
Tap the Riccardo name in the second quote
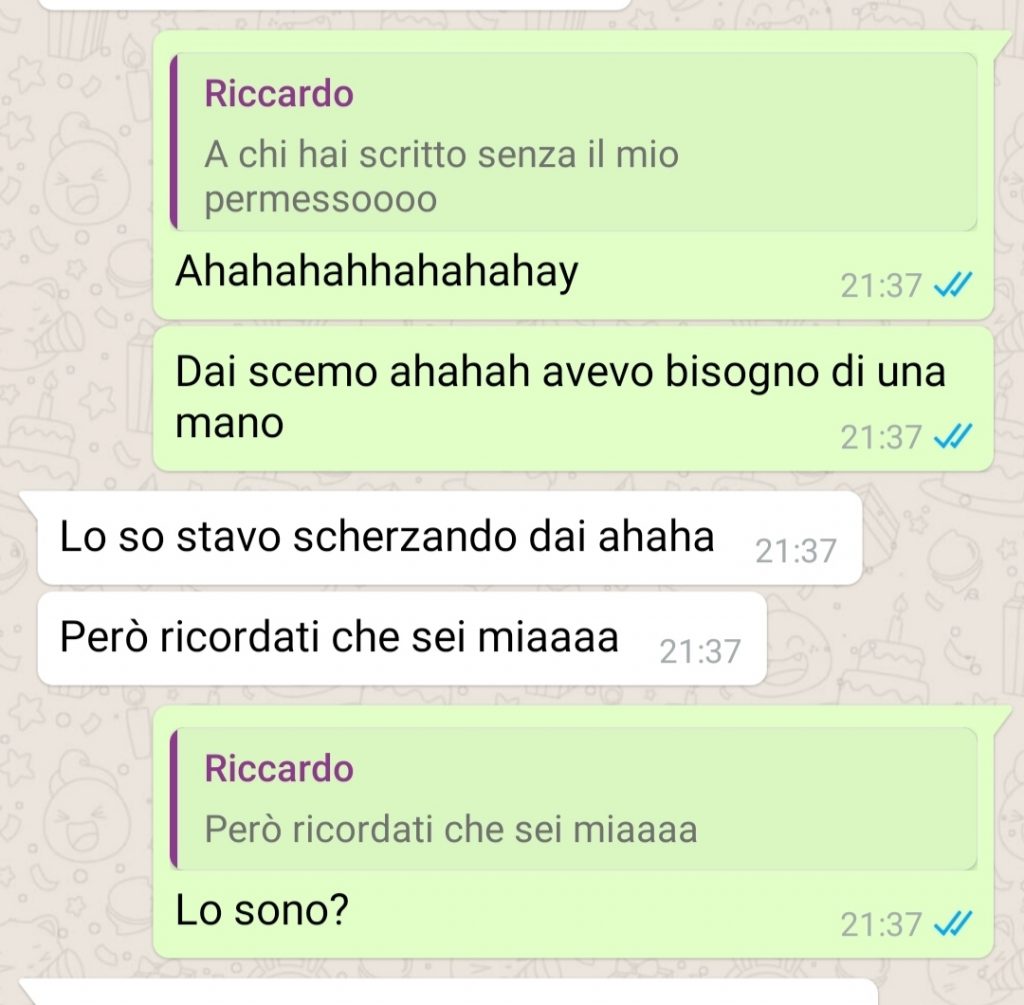pyautogui.click(x=279, y=768)
